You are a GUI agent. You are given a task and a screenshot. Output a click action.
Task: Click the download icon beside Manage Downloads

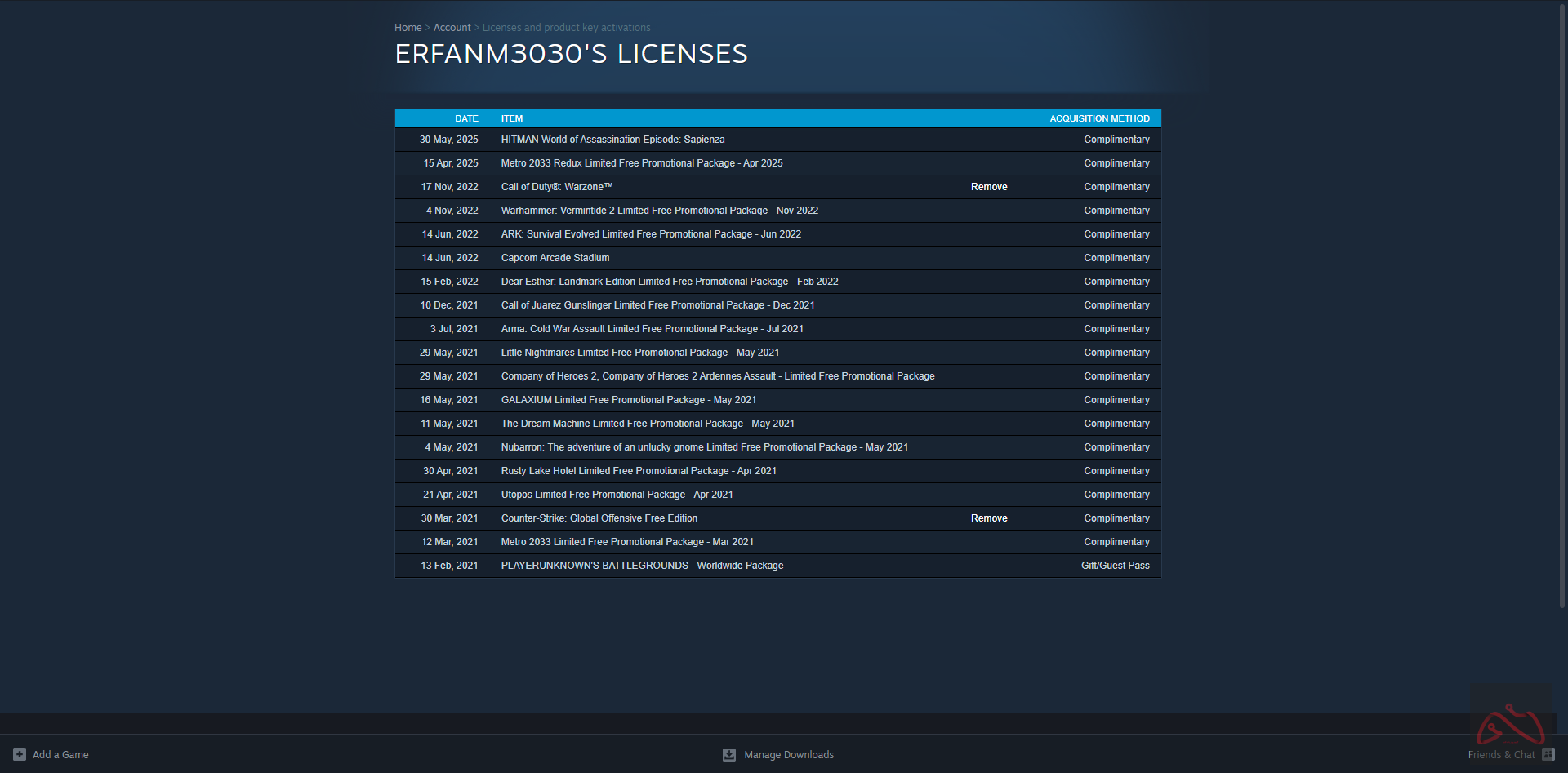729,755
